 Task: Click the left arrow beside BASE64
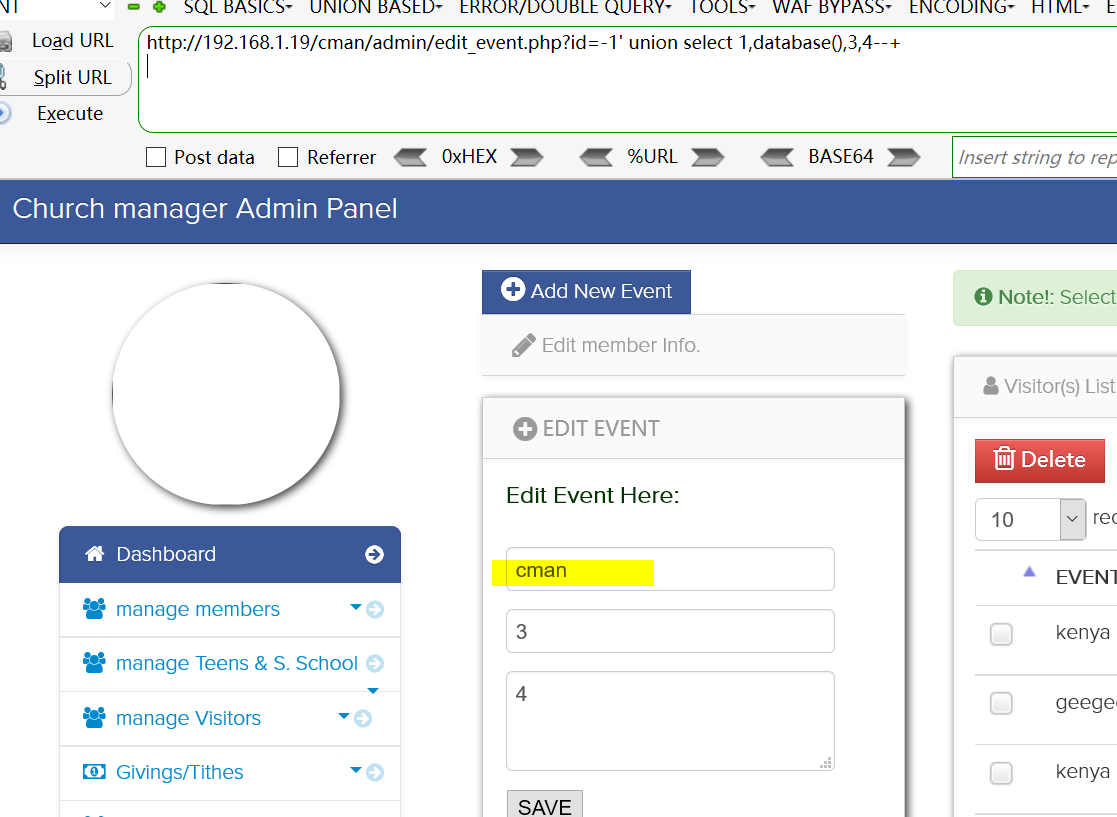click(x=777, y=157)
